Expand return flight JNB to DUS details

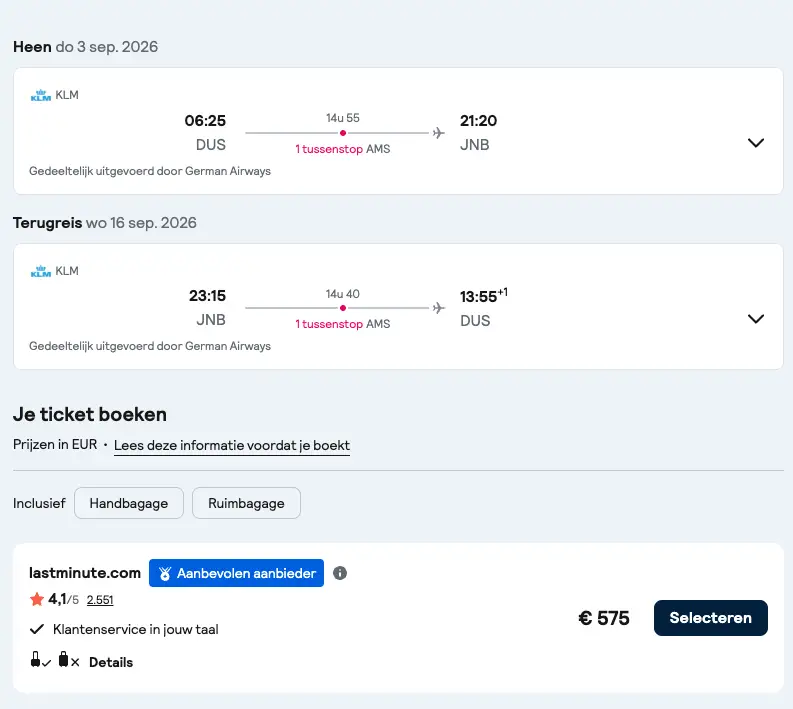(756, 319)
